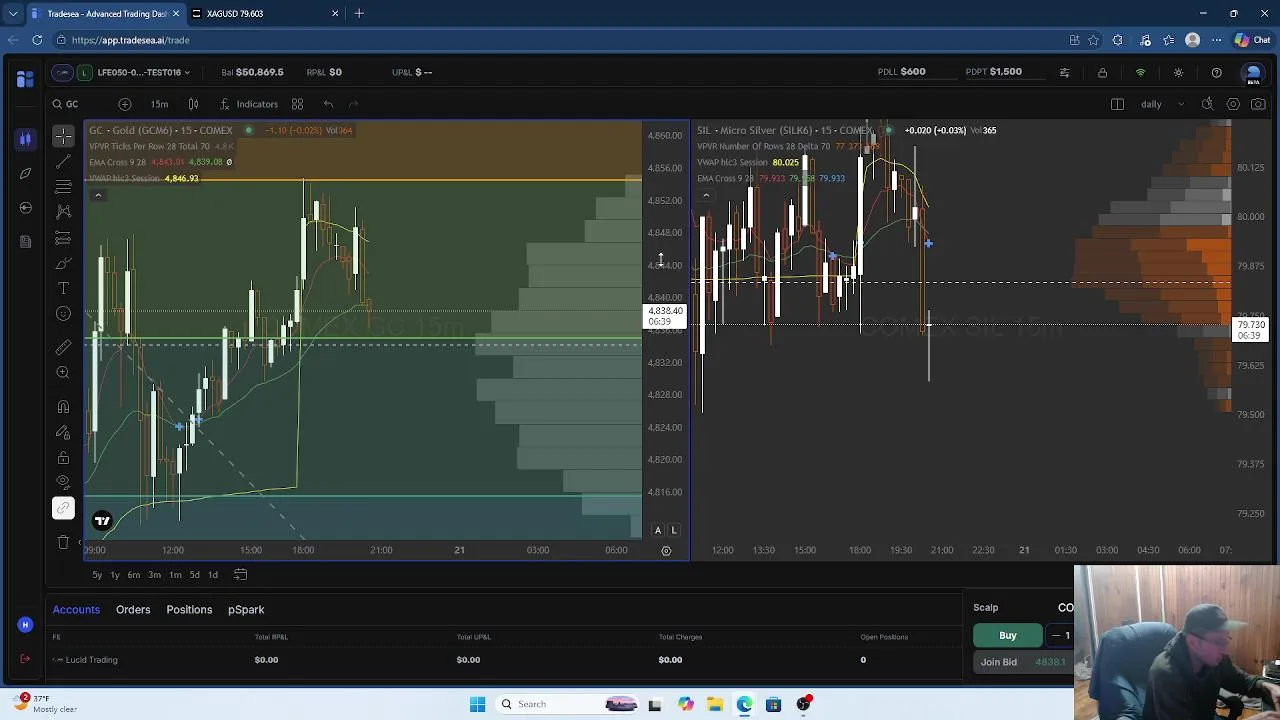Open the emoji icons tool

[63, 314]
